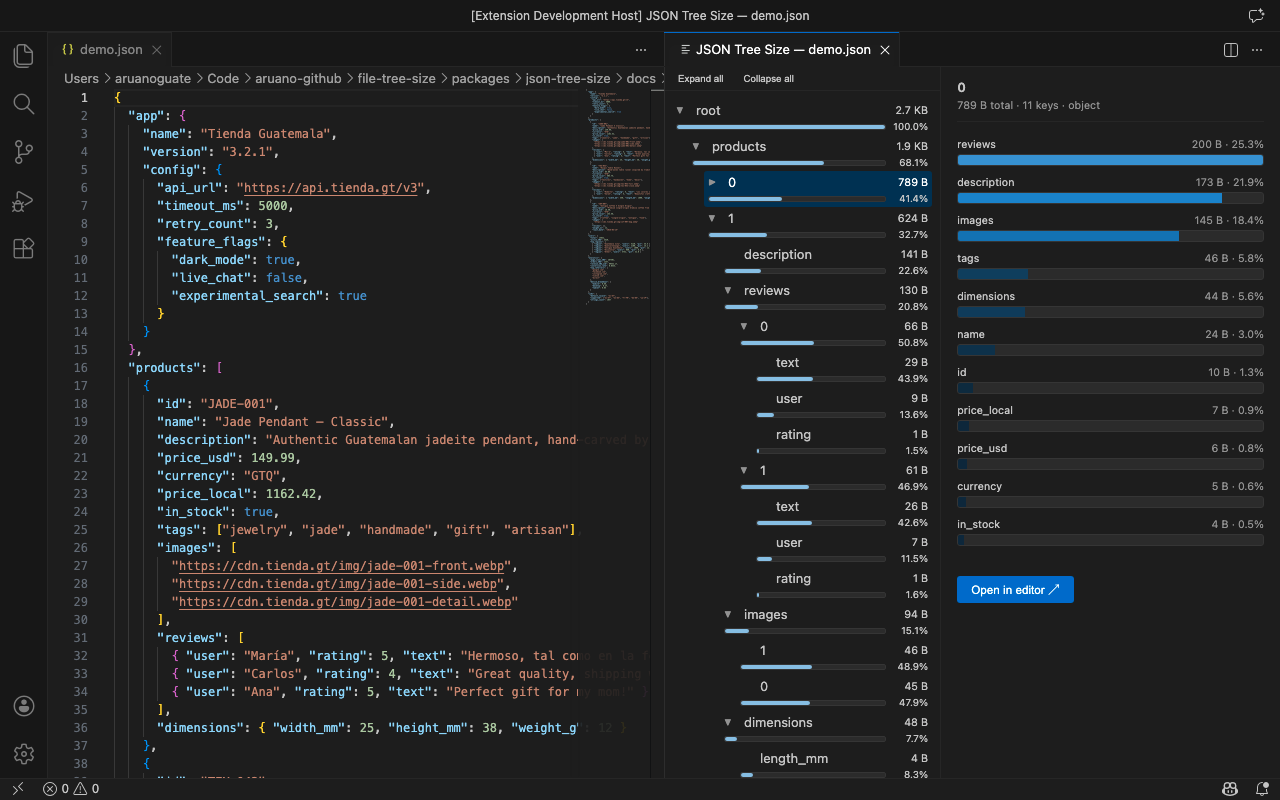Viewport: 1280px width, 800px height.
Task: Expand the selected 0 node showing 789 B
Action: click(712, 183)
